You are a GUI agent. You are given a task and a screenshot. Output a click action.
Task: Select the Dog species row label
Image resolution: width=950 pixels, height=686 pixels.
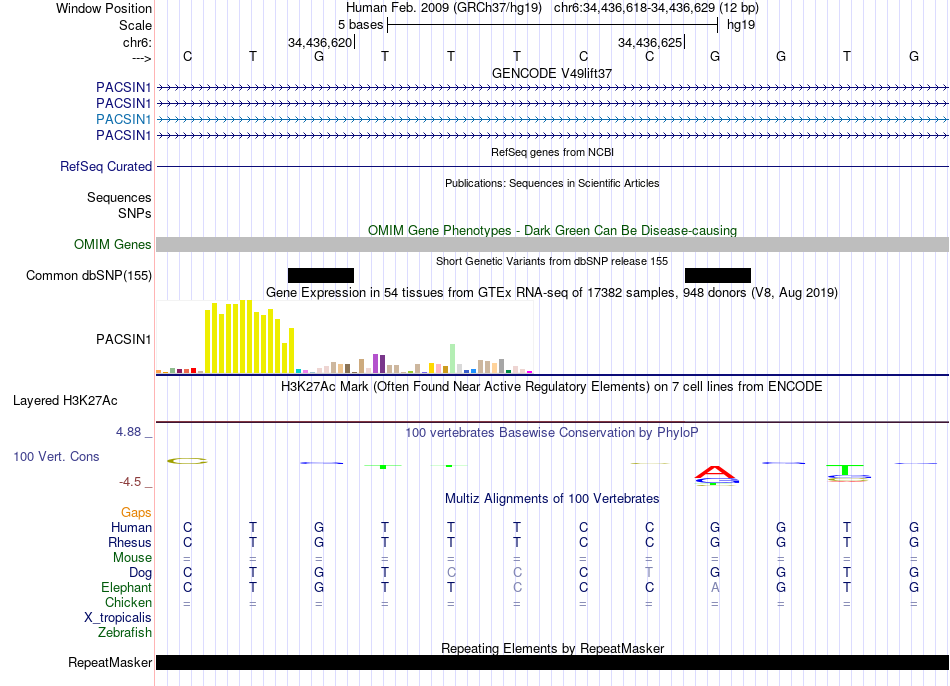[x=140, y=573]
